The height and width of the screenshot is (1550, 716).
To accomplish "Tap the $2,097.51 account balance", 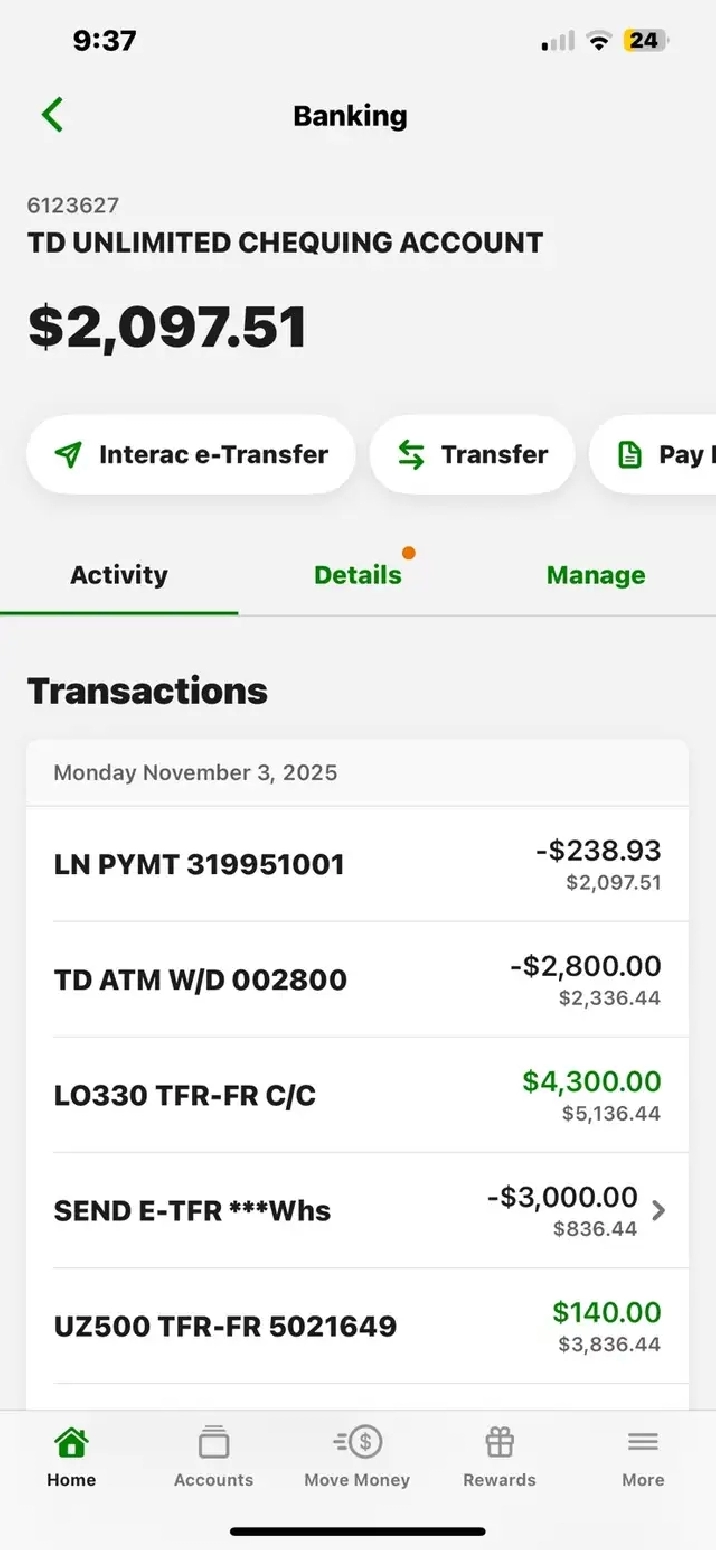I will (x=167, y=328).
